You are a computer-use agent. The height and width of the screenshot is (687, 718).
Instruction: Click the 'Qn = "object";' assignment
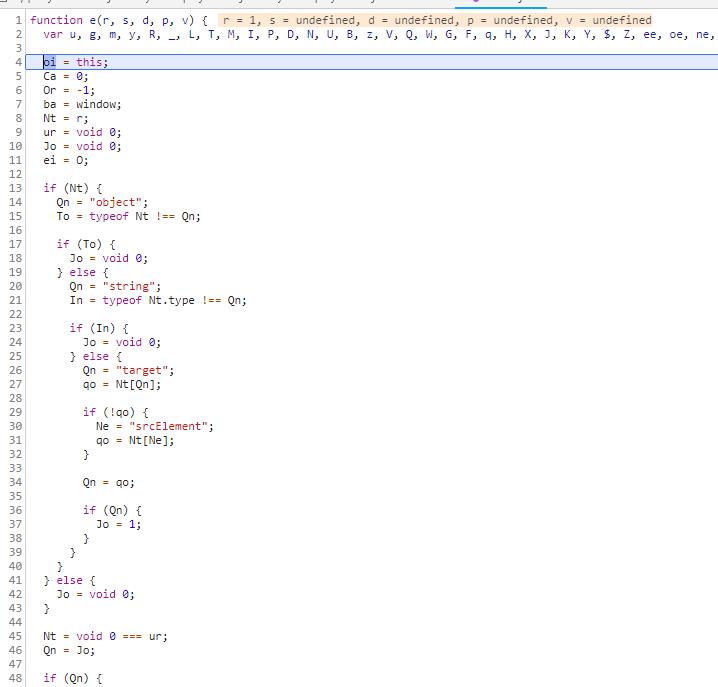(x=102, y=202)
